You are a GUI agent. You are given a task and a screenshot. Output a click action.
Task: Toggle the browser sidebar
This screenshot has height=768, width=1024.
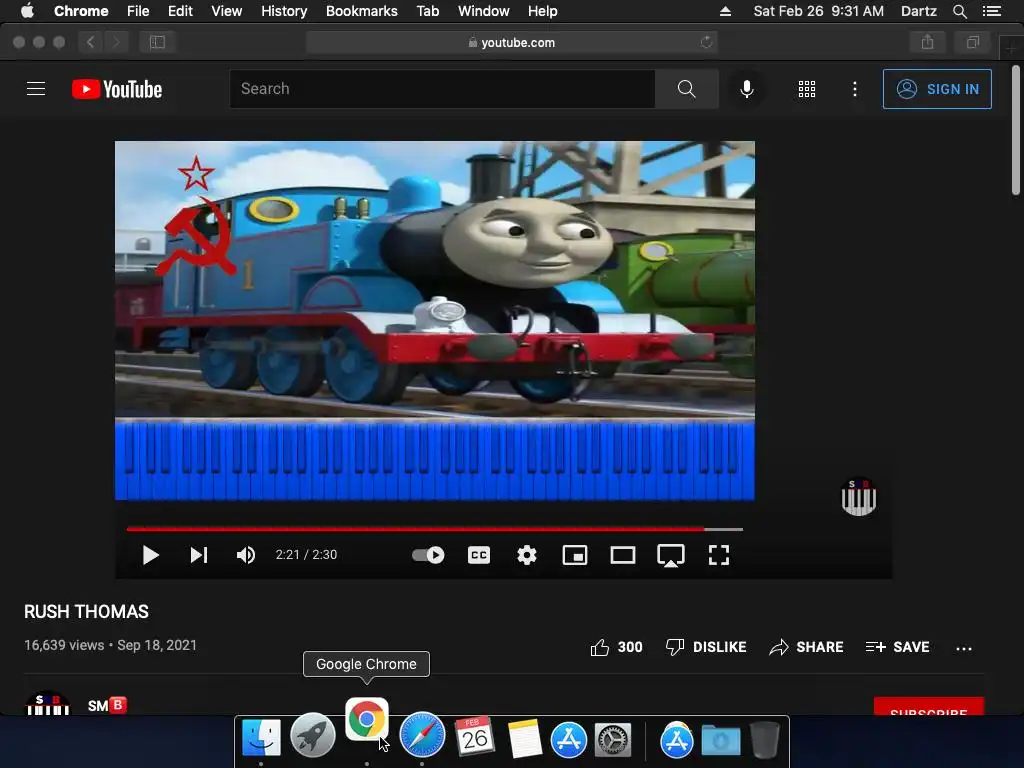(x=157, y=42)
